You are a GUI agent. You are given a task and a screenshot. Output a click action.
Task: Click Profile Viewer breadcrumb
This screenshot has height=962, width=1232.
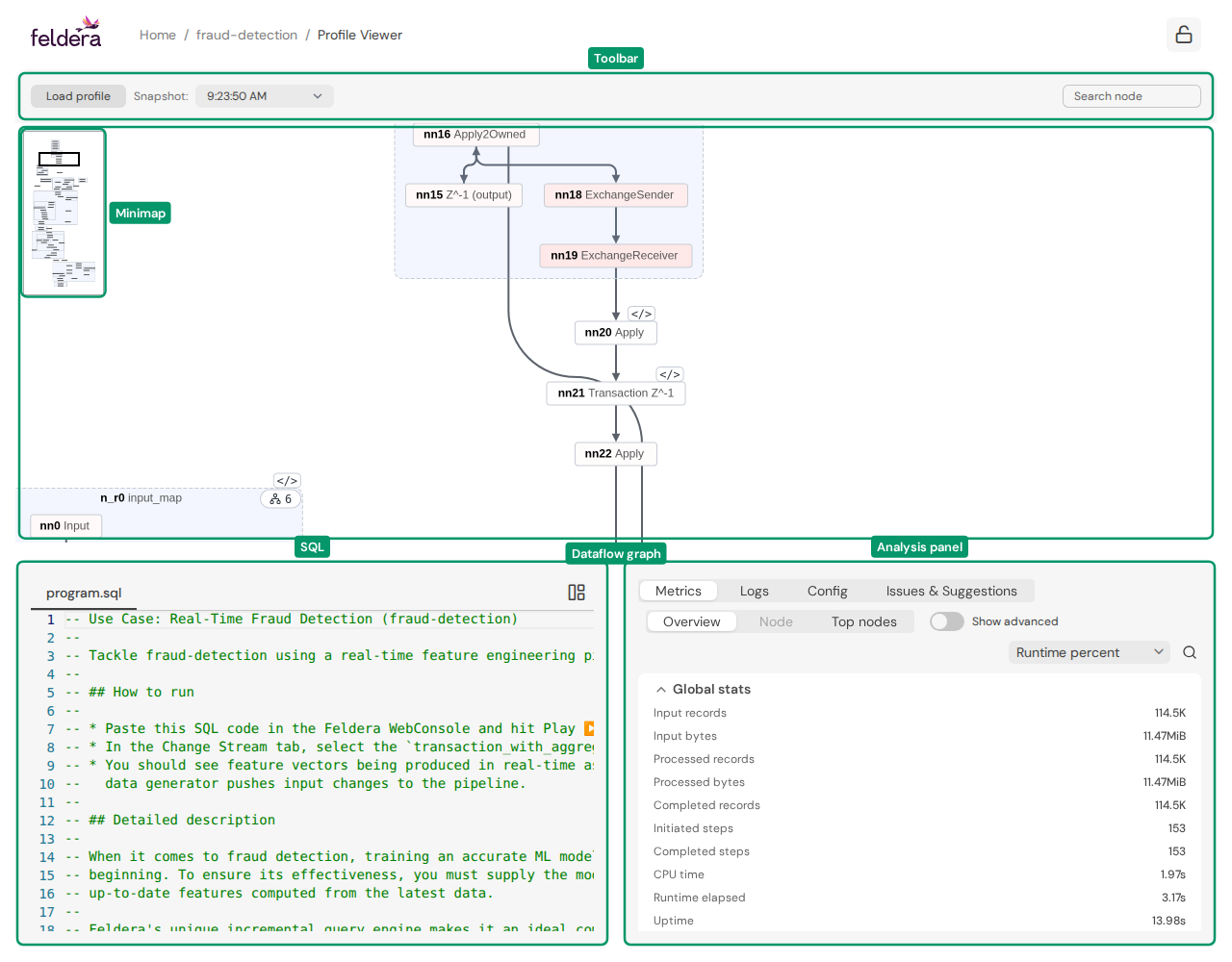coord(360,35)
